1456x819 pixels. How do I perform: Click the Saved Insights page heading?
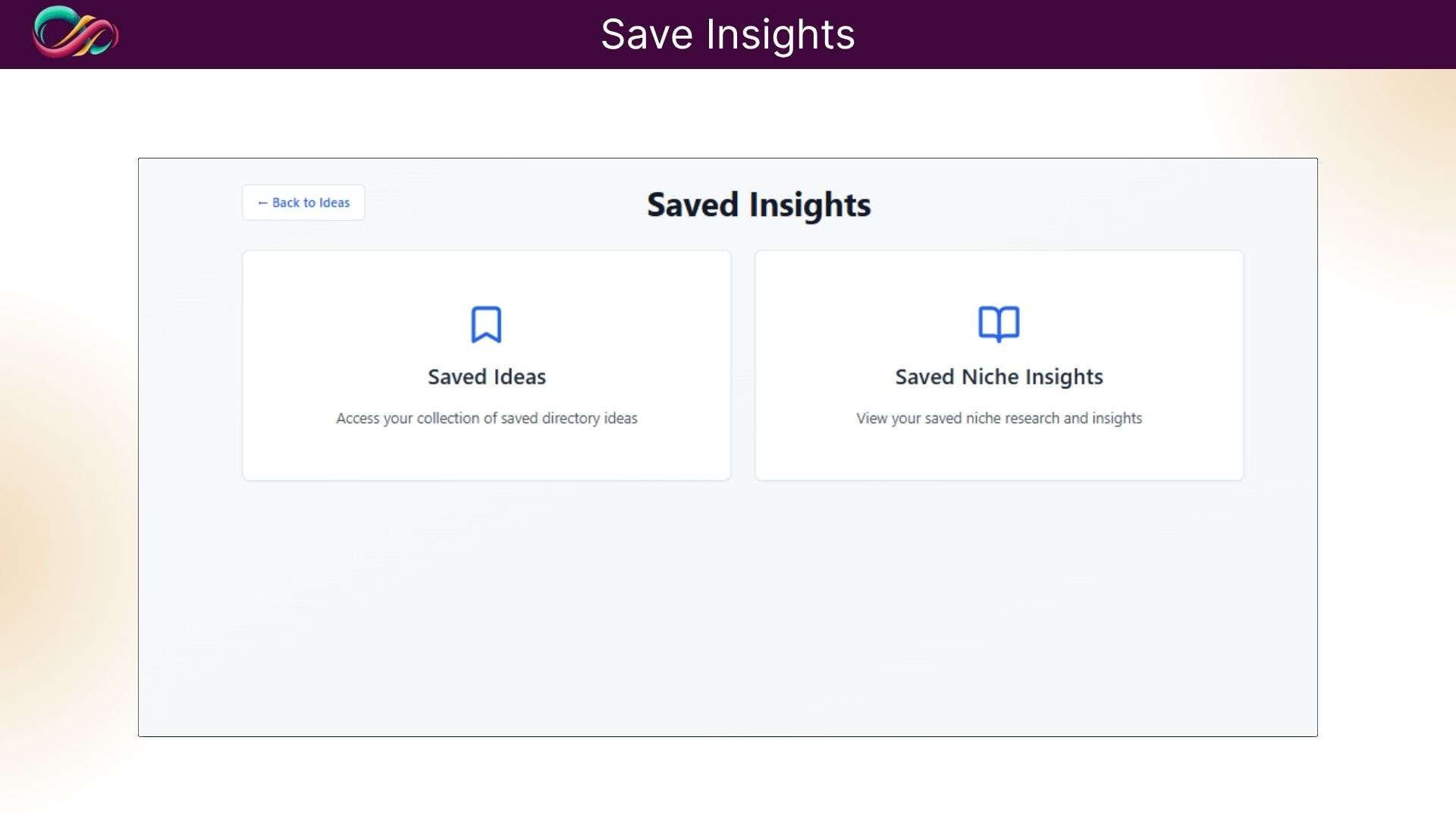(758, 205)
